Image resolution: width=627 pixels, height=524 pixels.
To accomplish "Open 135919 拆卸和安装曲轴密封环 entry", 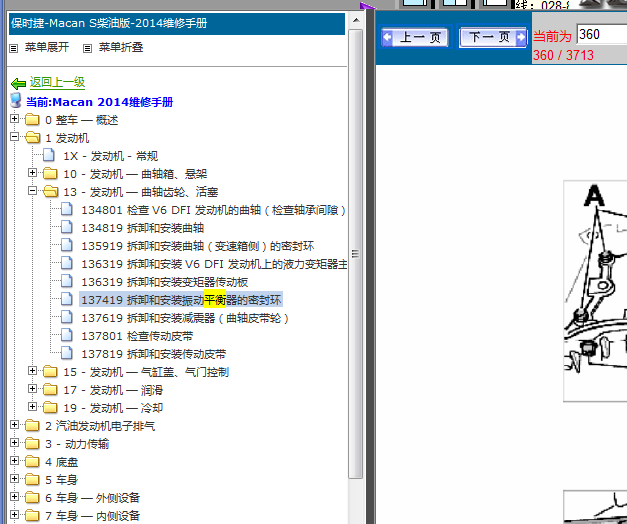I will point(198,246).
